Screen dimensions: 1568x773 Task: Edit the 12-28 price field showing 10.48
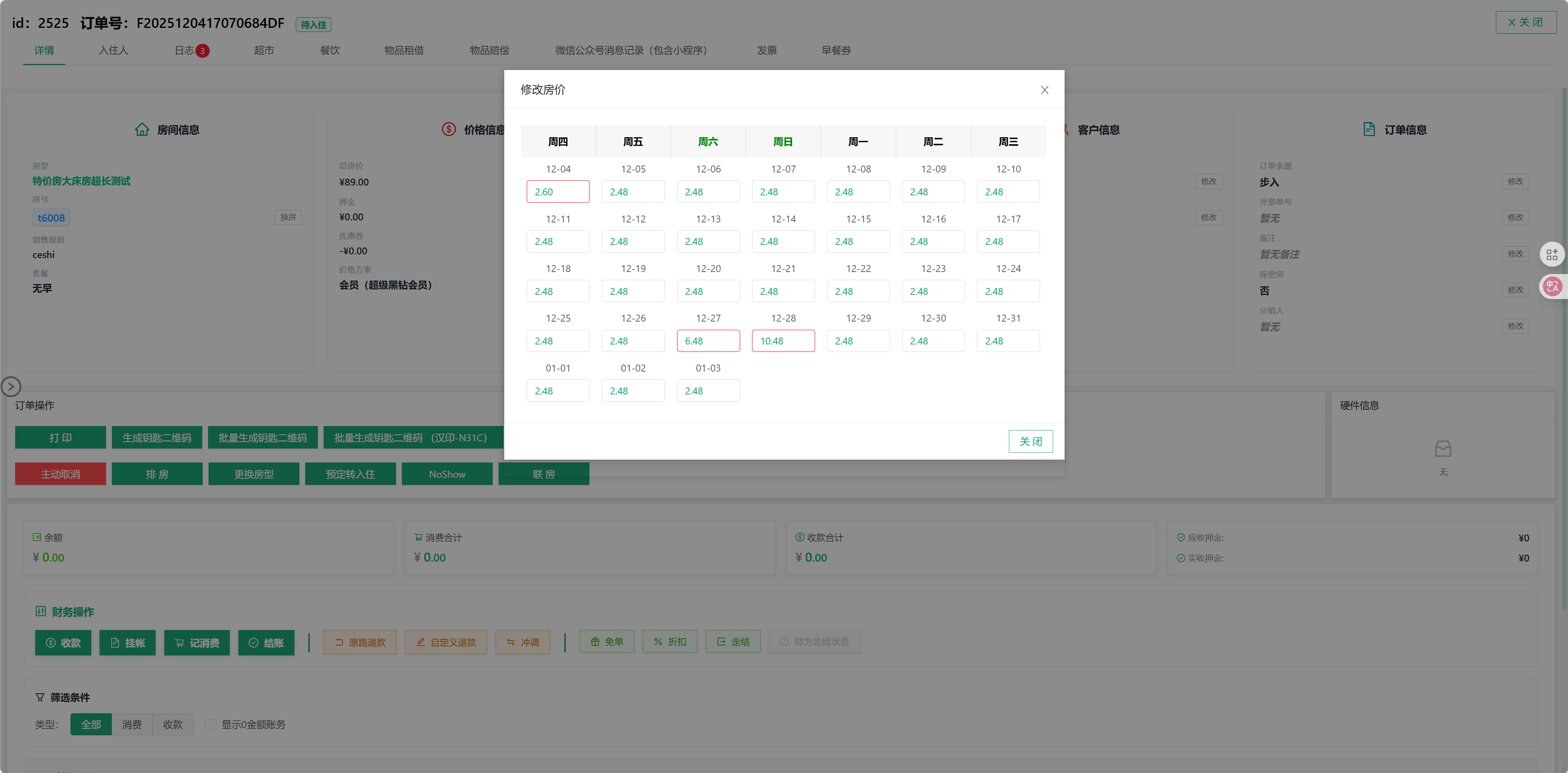[x=783, y=341]
